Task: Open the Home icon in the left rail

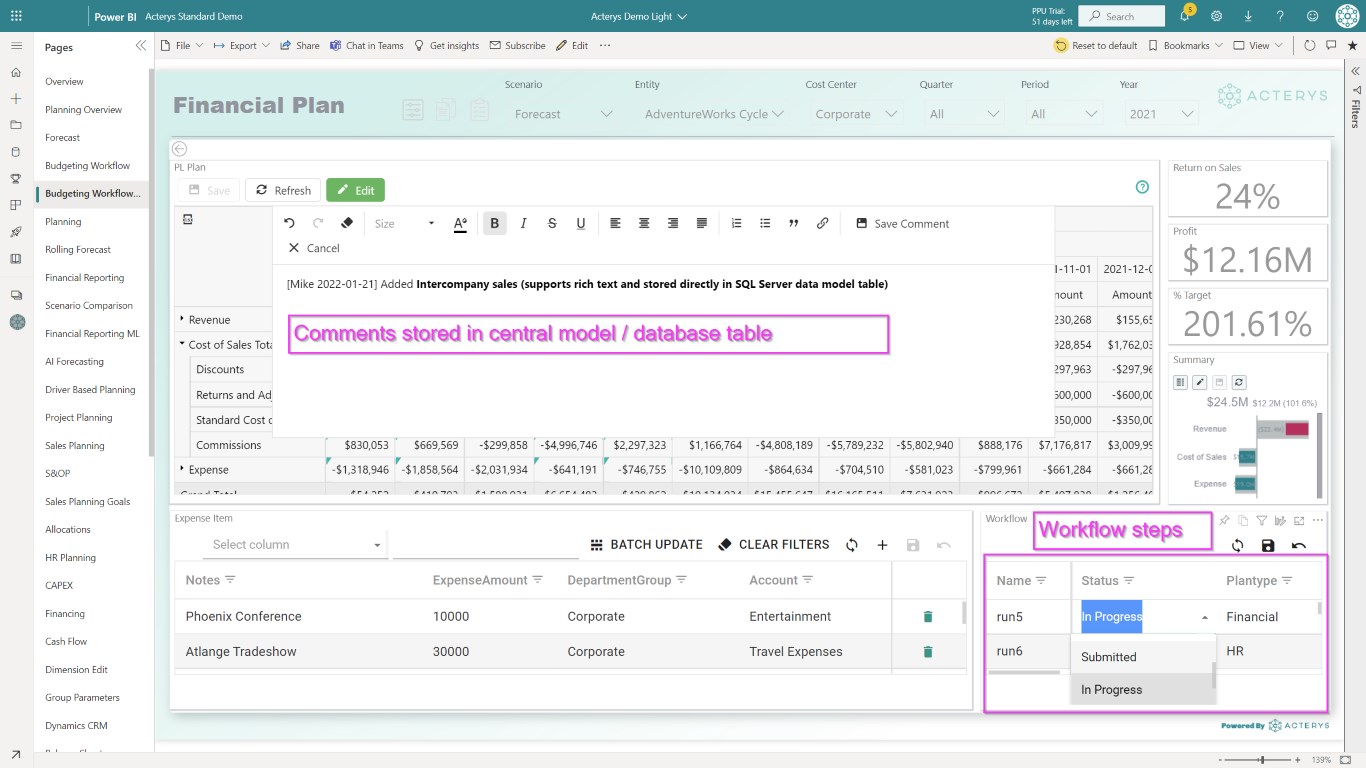Action: [x=16, y=72]
